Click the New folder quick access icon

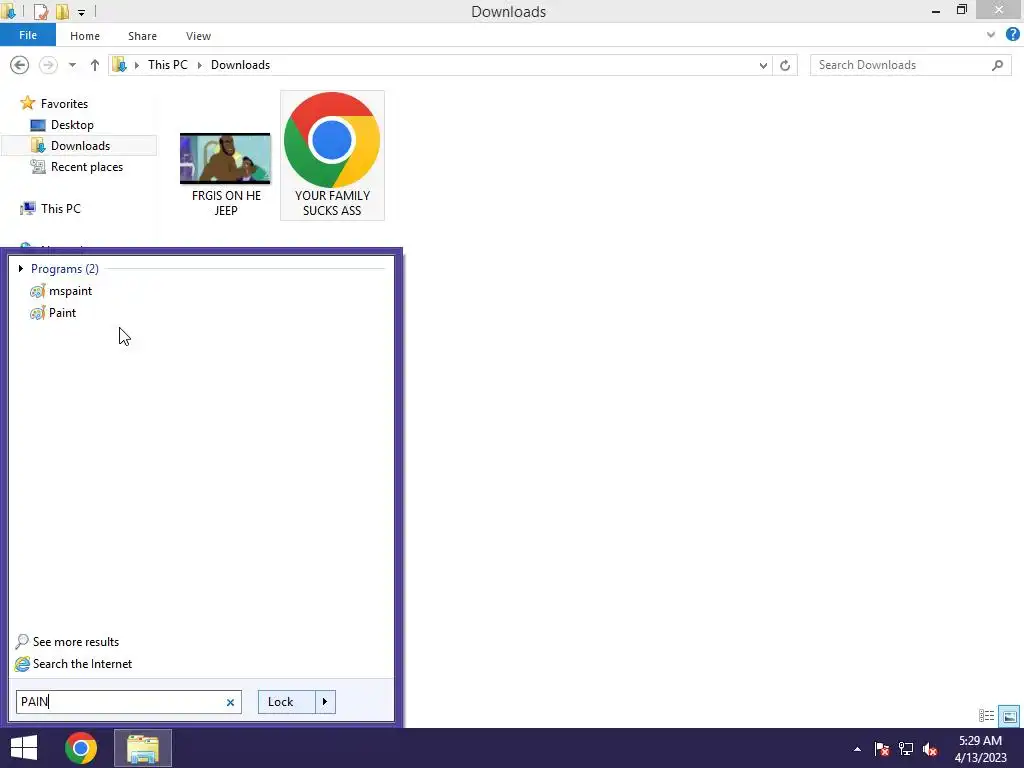62,12
